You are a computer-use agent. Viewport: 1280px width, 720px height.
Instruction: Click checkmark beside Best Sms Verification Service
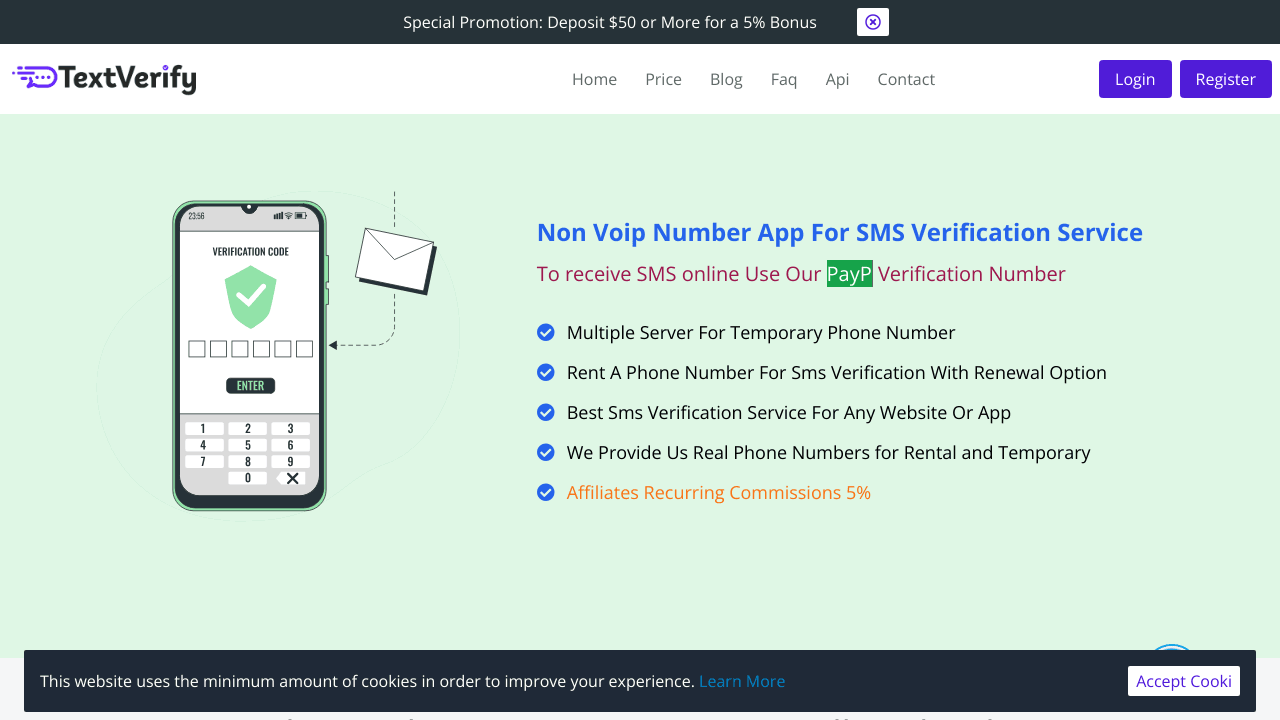coord(546,412)
